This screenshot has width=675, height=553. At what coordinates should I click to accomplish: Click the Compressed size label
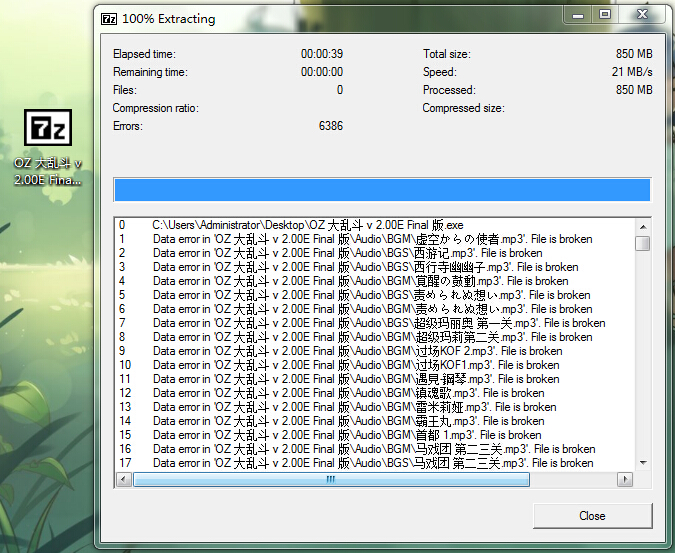pos(463,108)
